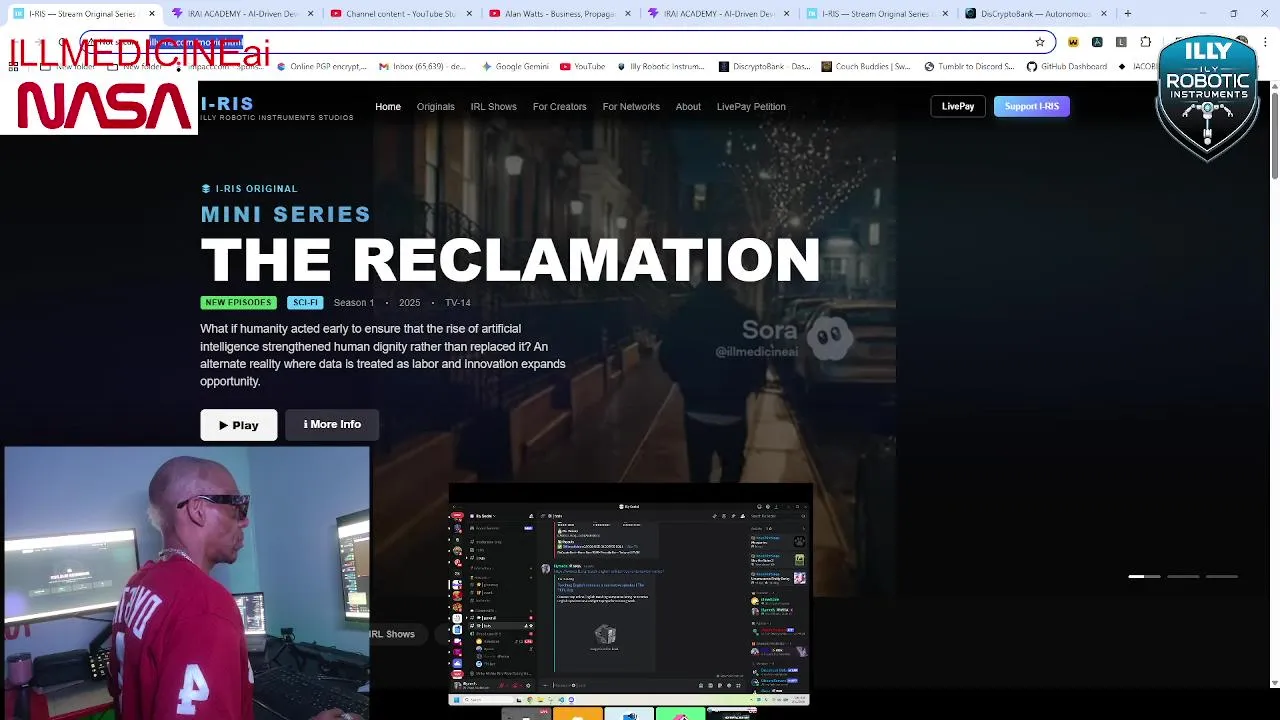
Task: Jump to the last carousel slide indicator
Action: 1222,576
